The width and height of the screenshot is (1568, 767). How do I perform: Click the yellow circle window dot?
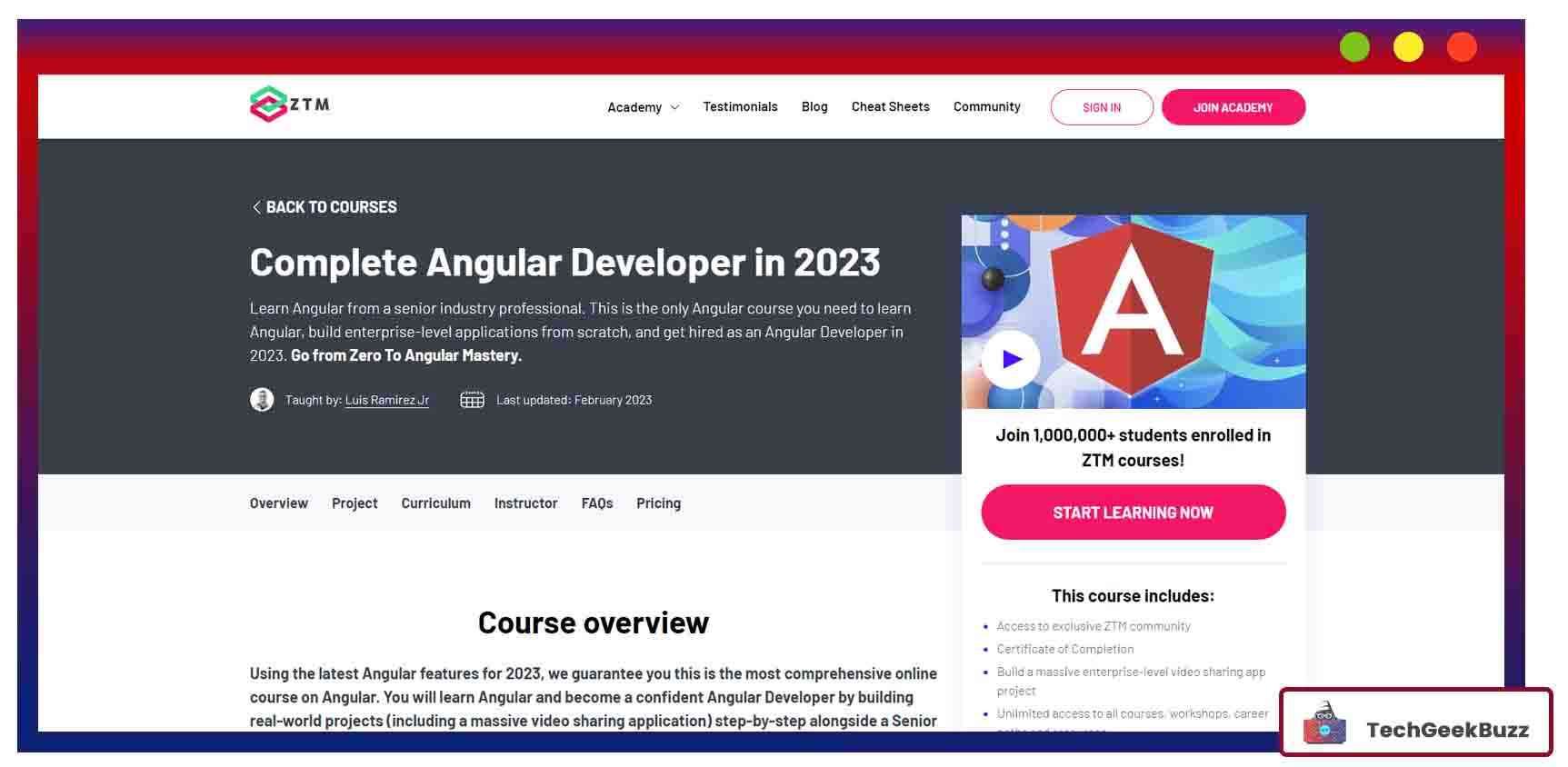click(x=1408, y=47)
